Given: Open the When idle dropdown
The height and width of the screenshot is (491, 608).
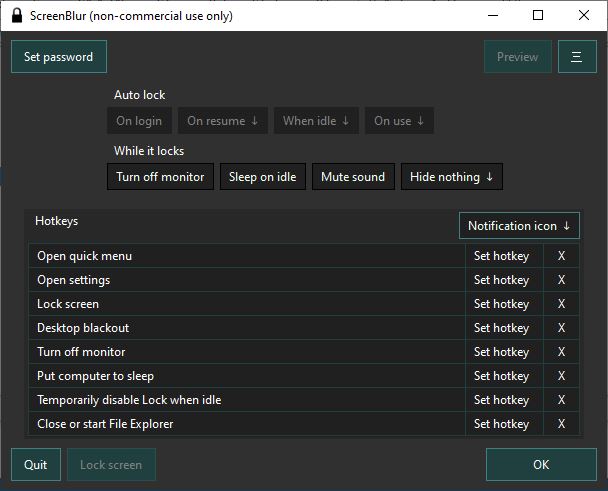Looking at the screenshot, I should [x=316, y=121].
